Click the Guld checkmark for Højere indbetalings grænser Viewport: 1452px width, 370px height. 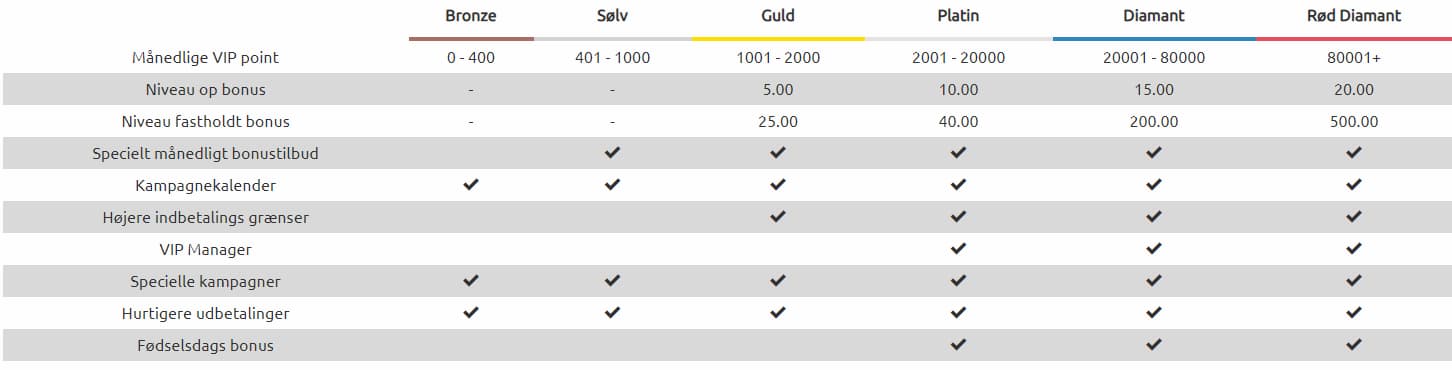(778, 217)
